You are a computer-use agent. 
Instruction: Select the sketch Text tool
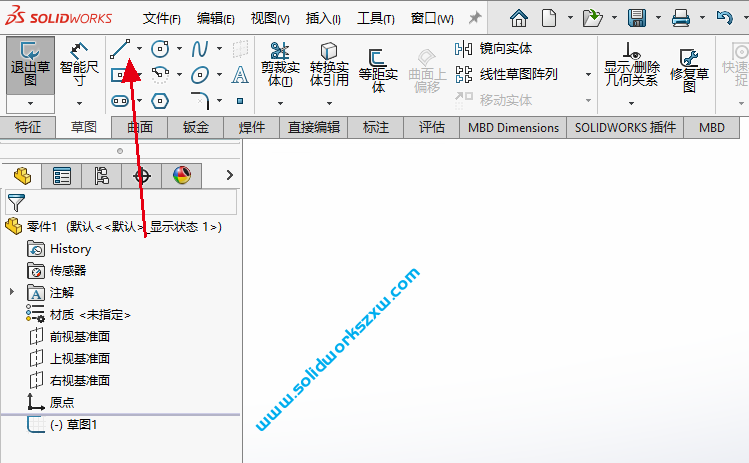click(x=240, y=75)
